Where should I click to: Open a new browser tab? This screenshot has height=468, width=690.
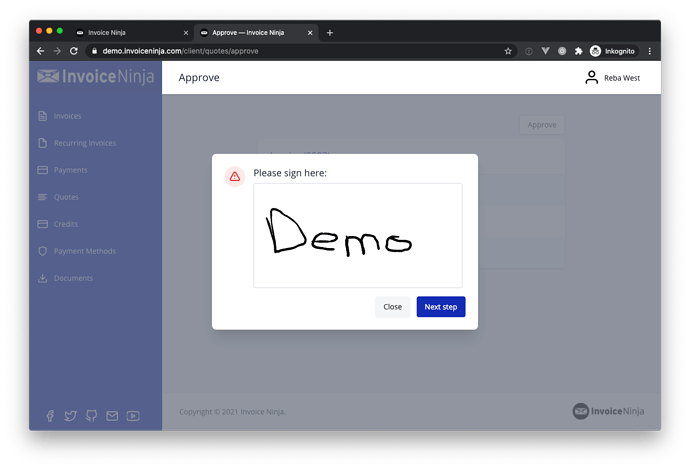coord(330,33)
